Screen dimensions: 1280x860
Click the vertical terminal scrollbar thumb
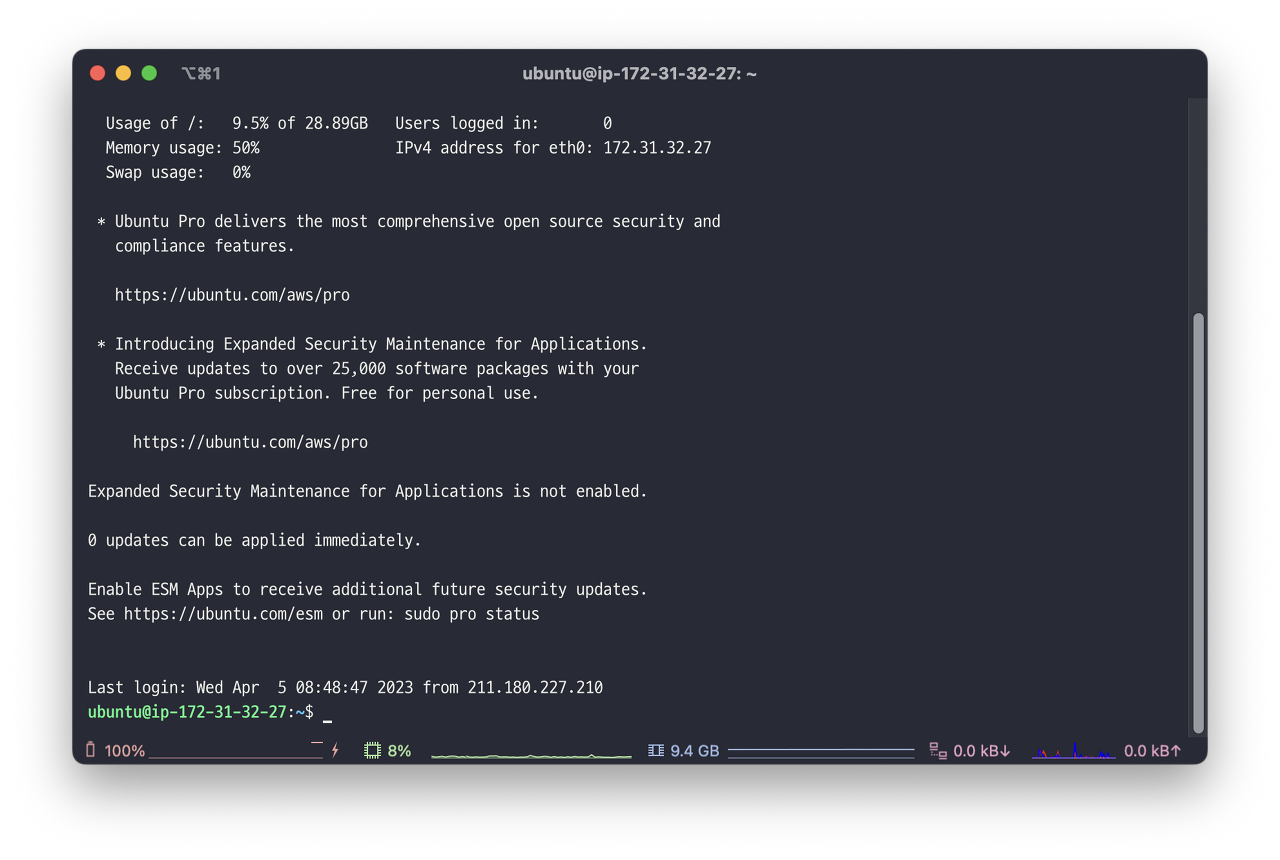1198,524
